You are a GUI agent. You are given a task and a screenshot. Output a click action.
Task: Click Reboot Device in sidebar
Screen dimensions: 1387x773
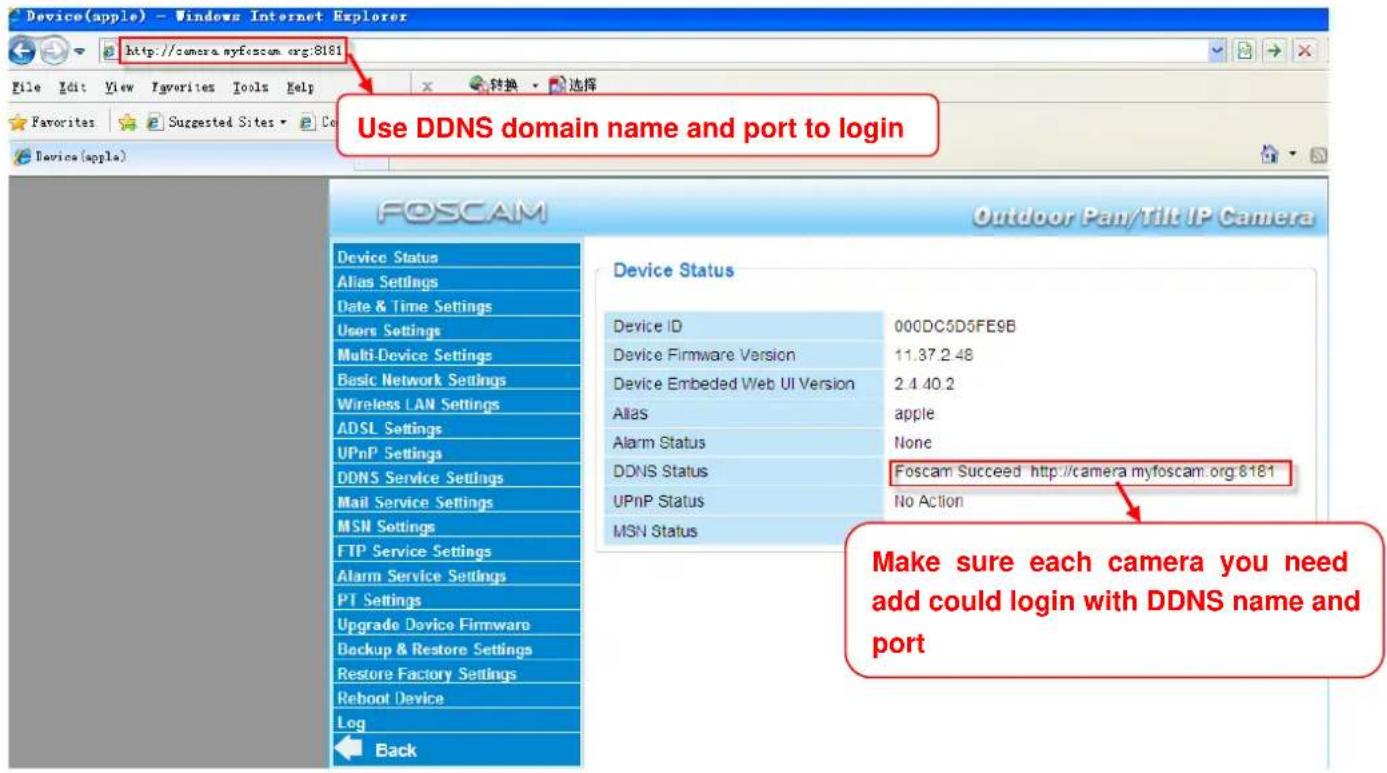456,698
